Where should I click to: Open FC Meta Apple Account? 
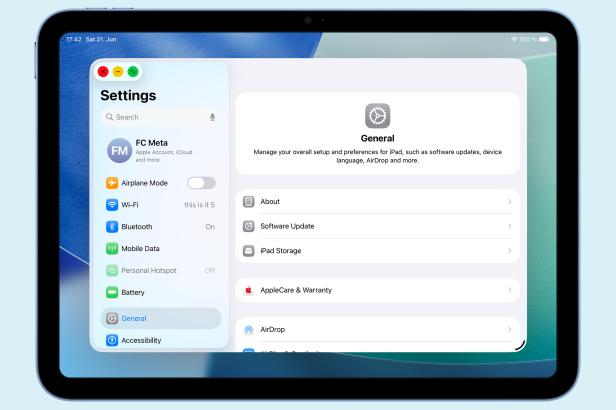[x=161, y=150]
